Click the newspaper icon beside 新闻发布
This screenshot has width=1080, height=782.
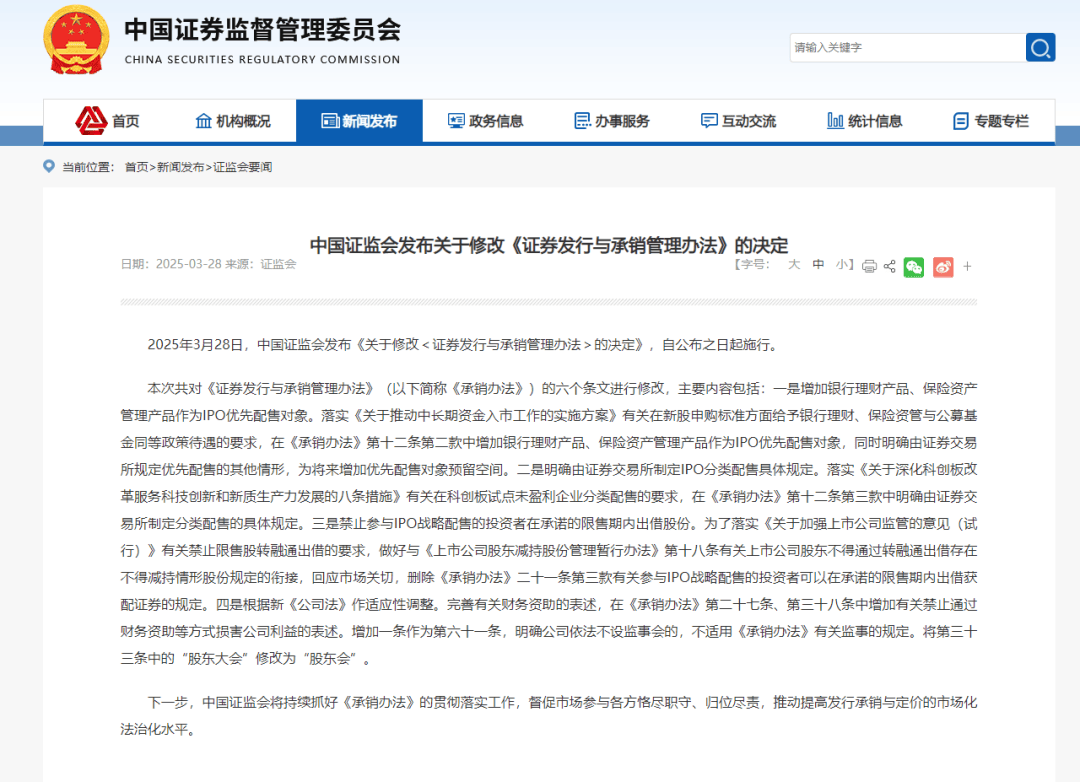click(x=330, y=121)
